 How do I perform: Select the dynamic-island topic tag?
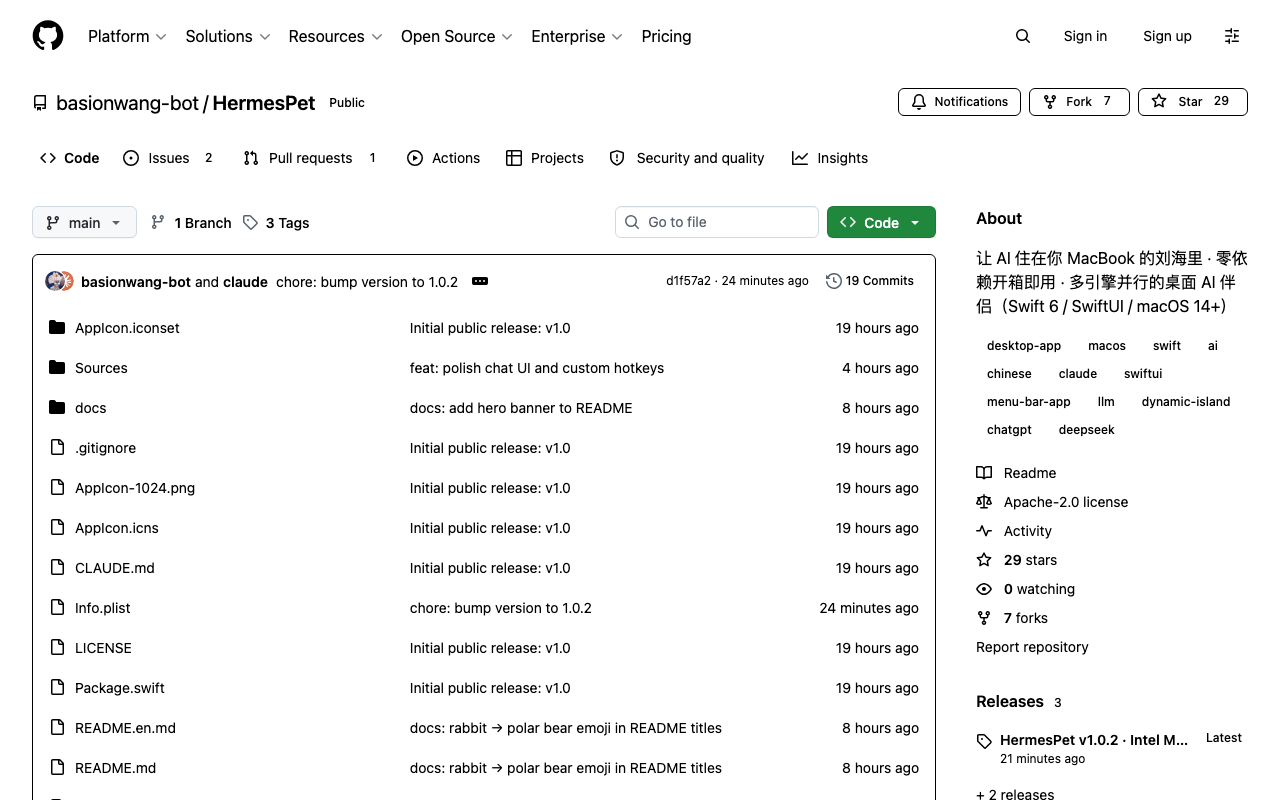point(1186,402)
